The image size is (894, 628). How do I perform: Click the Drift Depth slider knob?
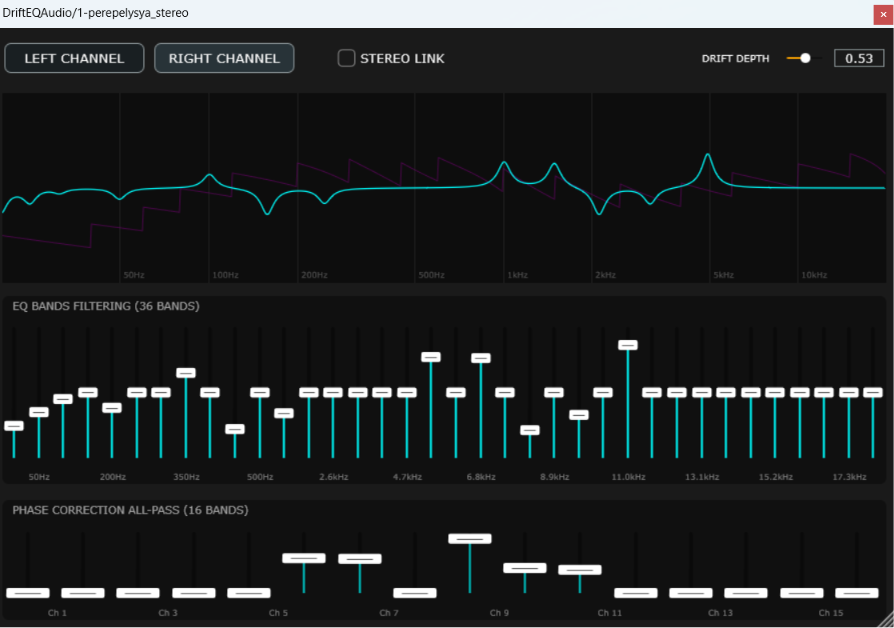coord(805,58)
